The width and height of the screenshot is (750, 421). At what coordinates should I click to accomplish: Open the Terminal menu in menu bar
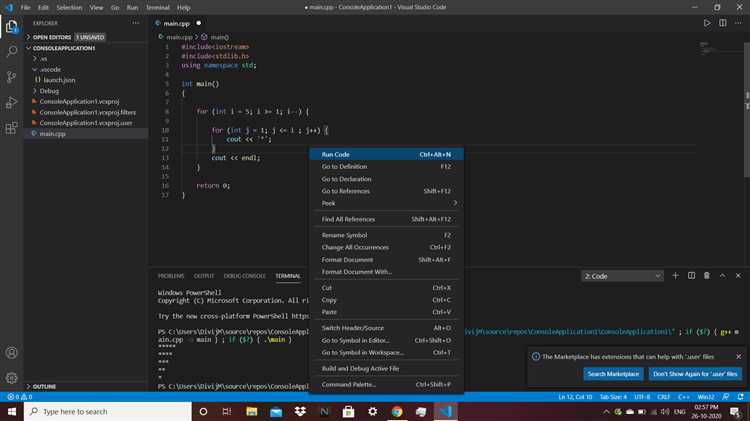coord(158,7)
